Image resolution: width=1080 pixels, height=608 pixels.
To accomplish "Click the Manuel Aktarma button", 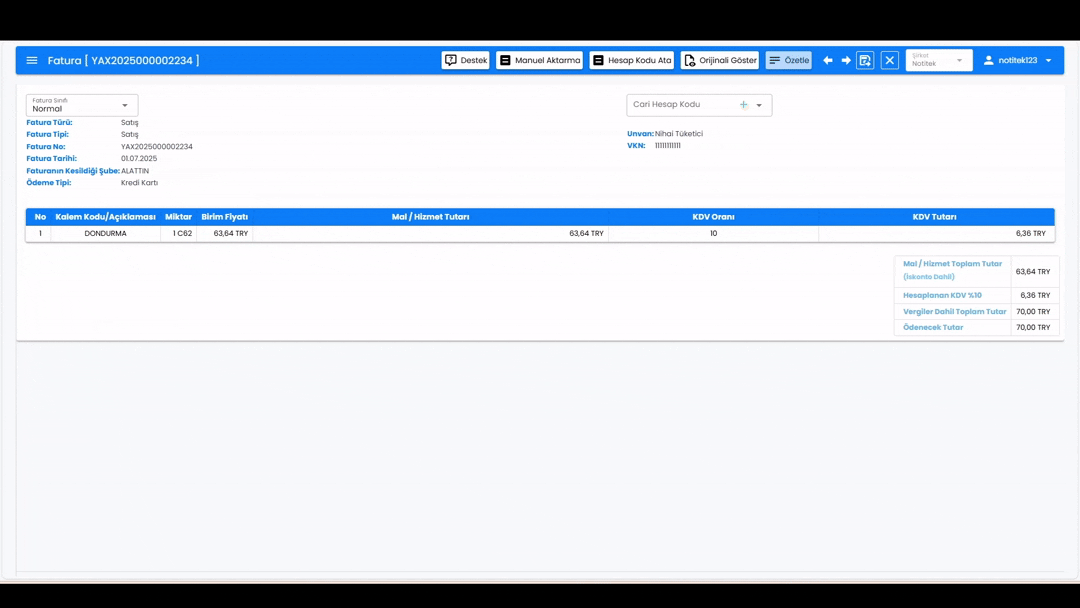I will [x=539, y=60].
